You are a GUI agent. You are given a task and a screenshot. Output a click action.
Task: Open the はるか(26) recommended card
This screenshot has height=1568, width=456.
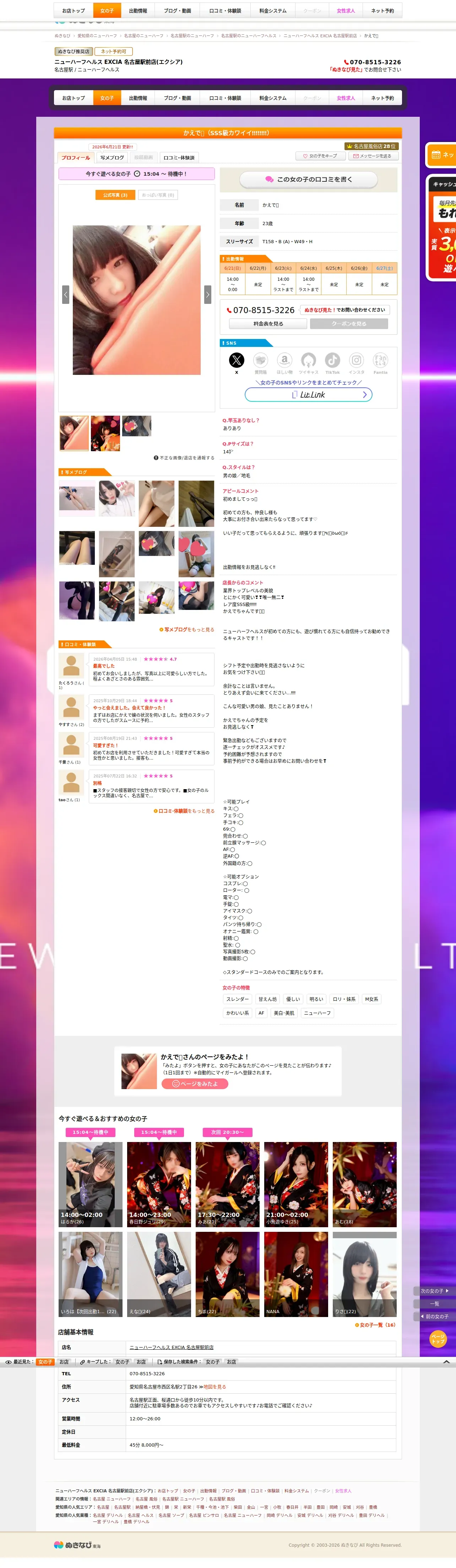[91, 1185]
